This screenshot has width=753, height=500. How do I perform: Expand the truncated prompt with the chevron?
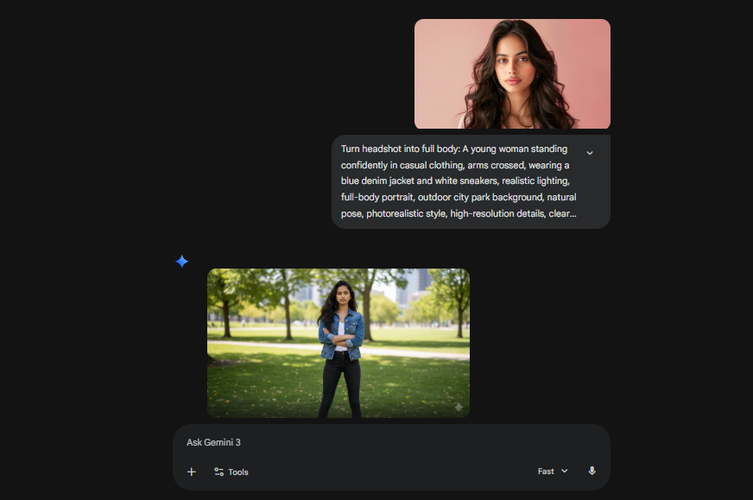click(x=589, y=153)
